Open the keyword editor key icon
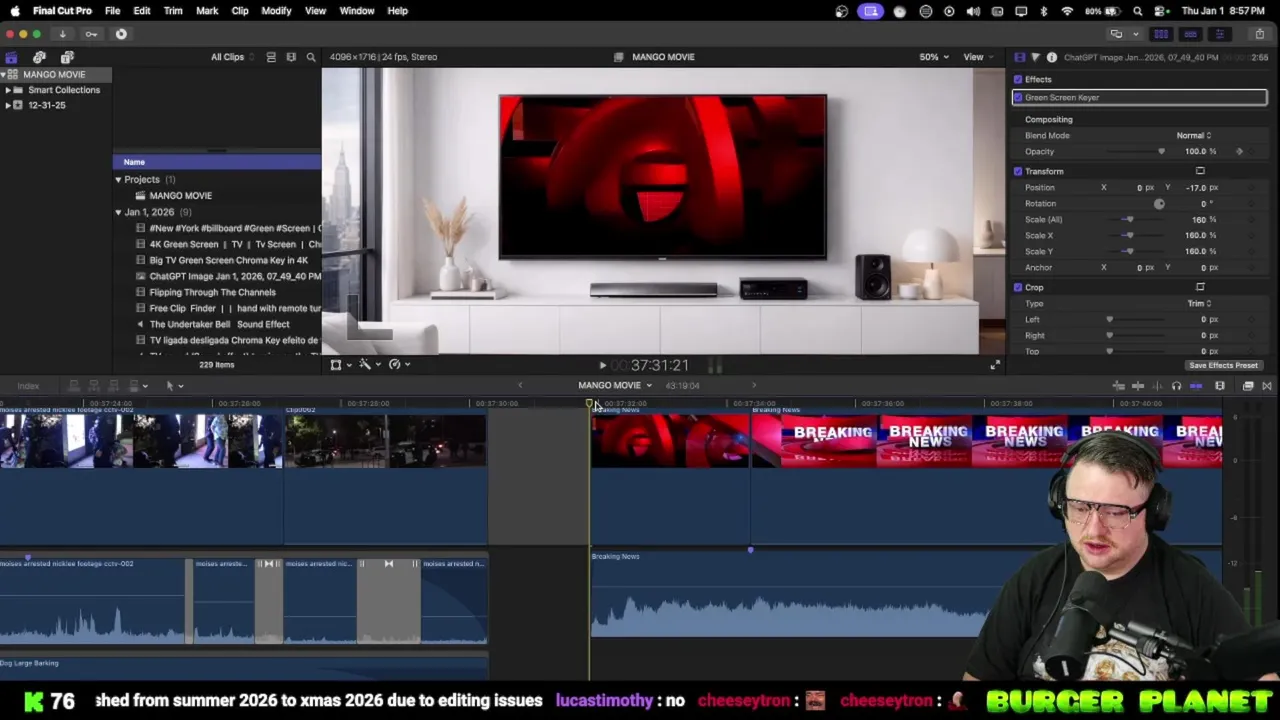This screenshot has height=720, width=1280. coord(91,34)
